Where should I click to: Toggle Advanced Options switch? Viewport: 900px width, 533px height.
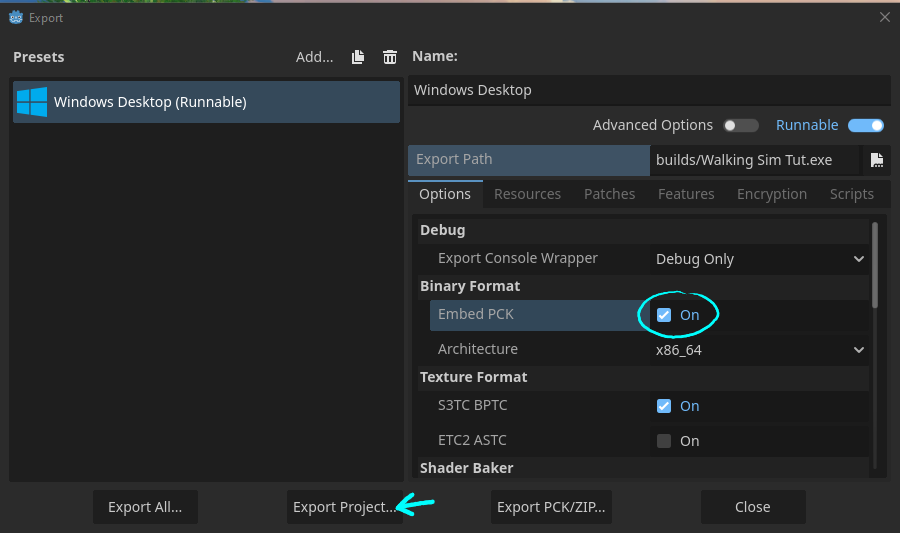pyautogui.click(x=741, y=125)
